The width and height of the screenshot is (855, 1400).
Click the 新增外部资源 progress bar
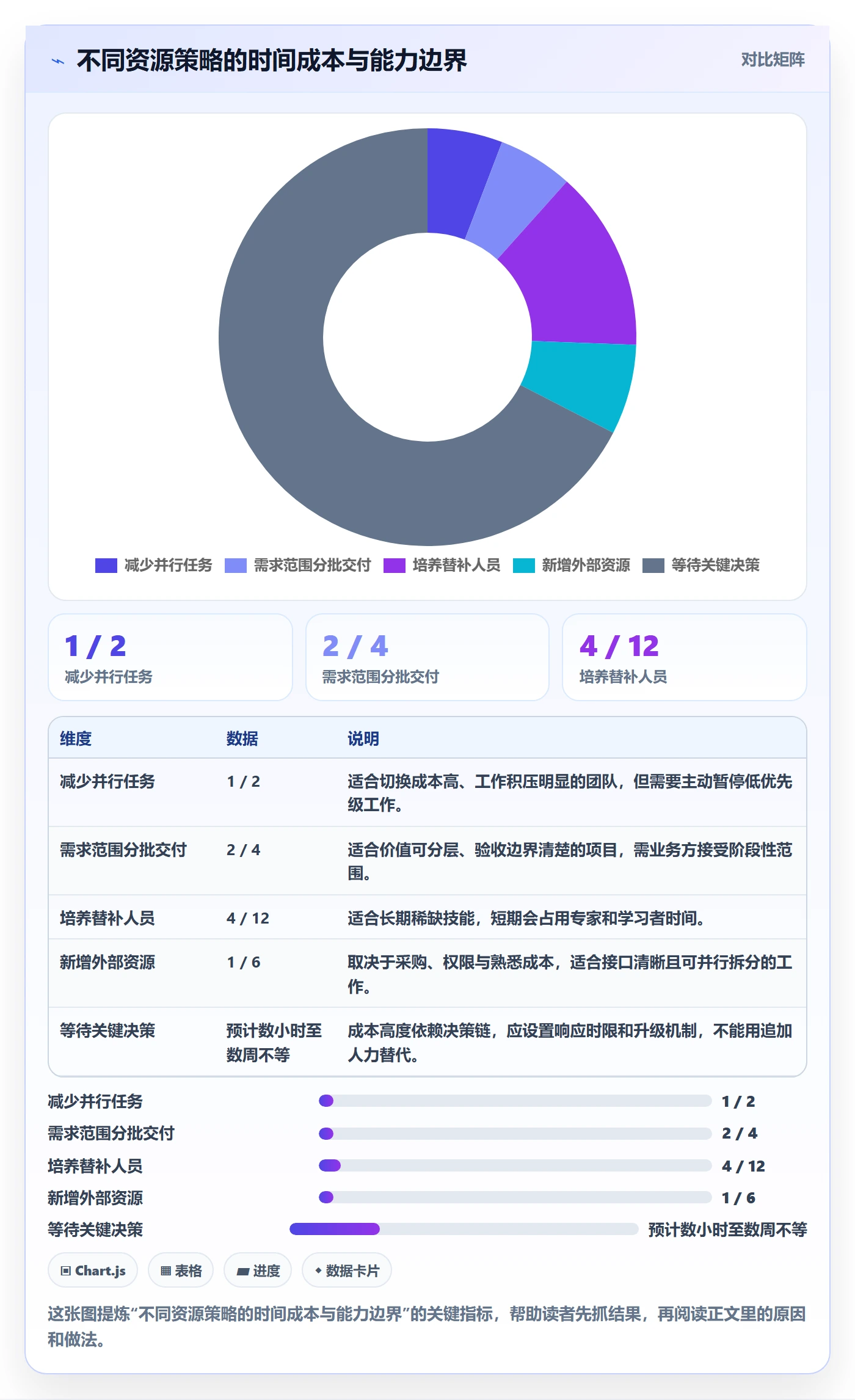(515, 1197)
